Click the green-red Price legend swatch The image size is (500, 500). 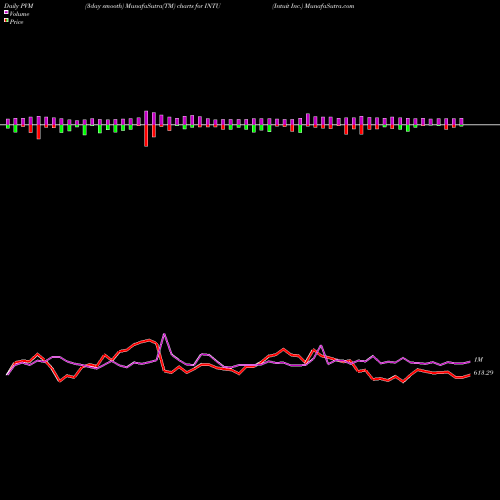[6, 20]
